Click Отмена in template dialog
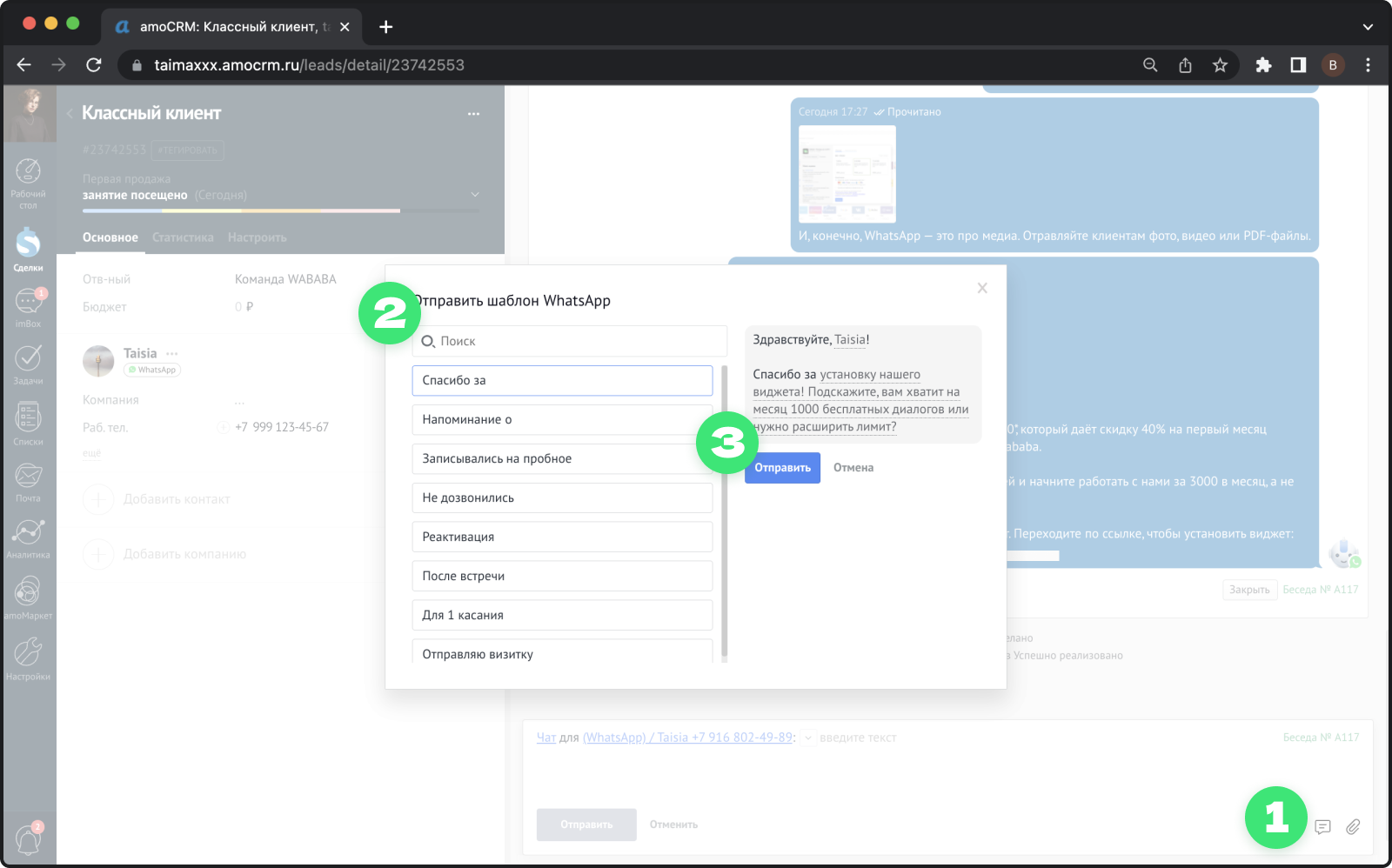The image size is (1392, 868). (853, 468)
